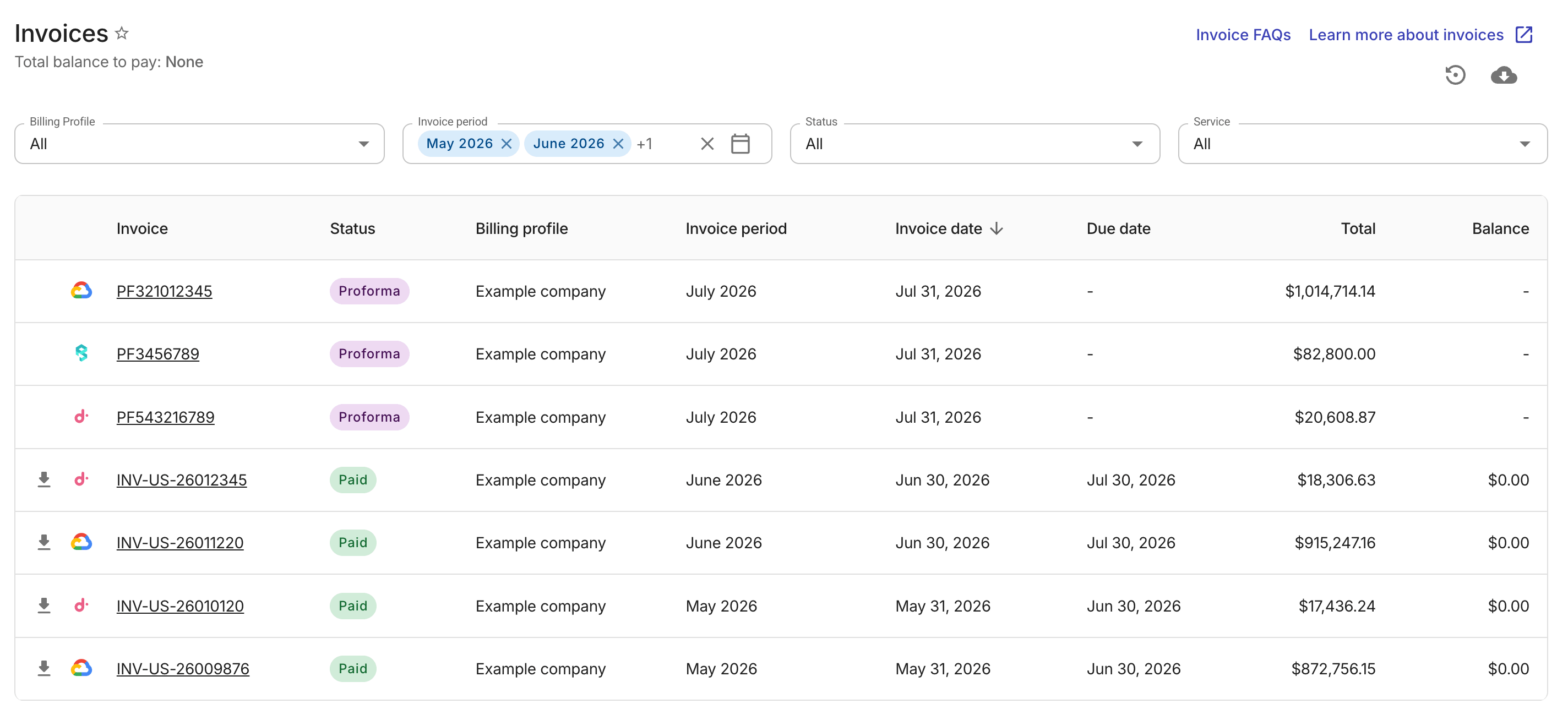Sort by Invoice period column header

pos(736,228)
